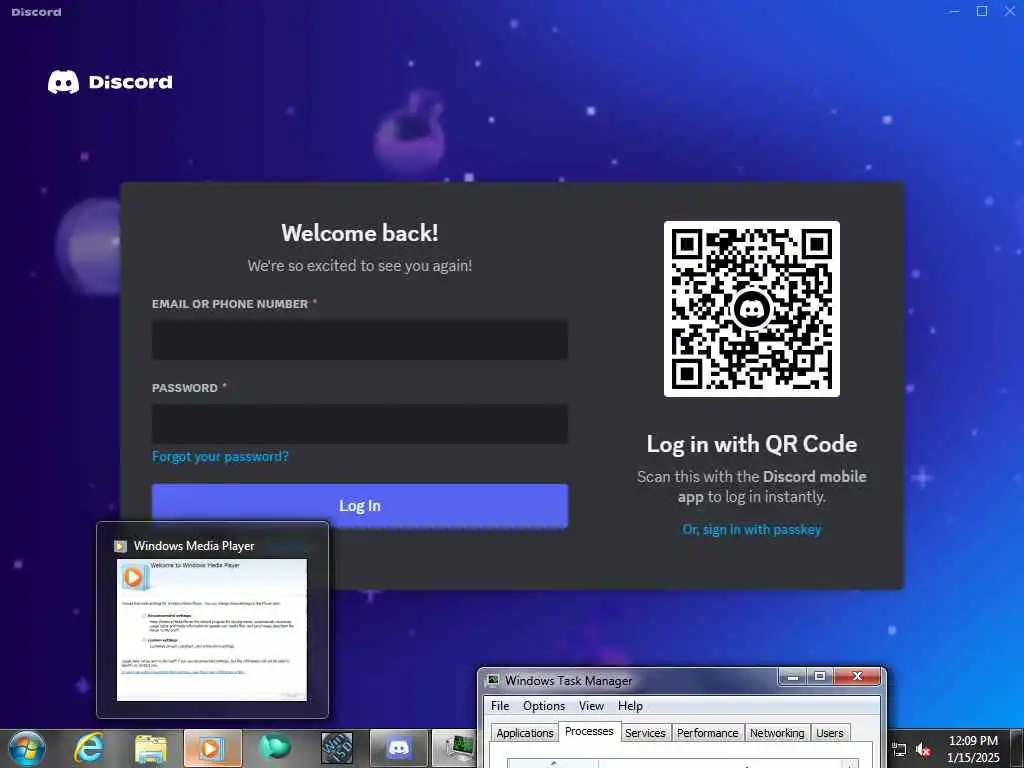Open the Forgot your password link
Screen dimensions: 1024x768
[220, 456]
